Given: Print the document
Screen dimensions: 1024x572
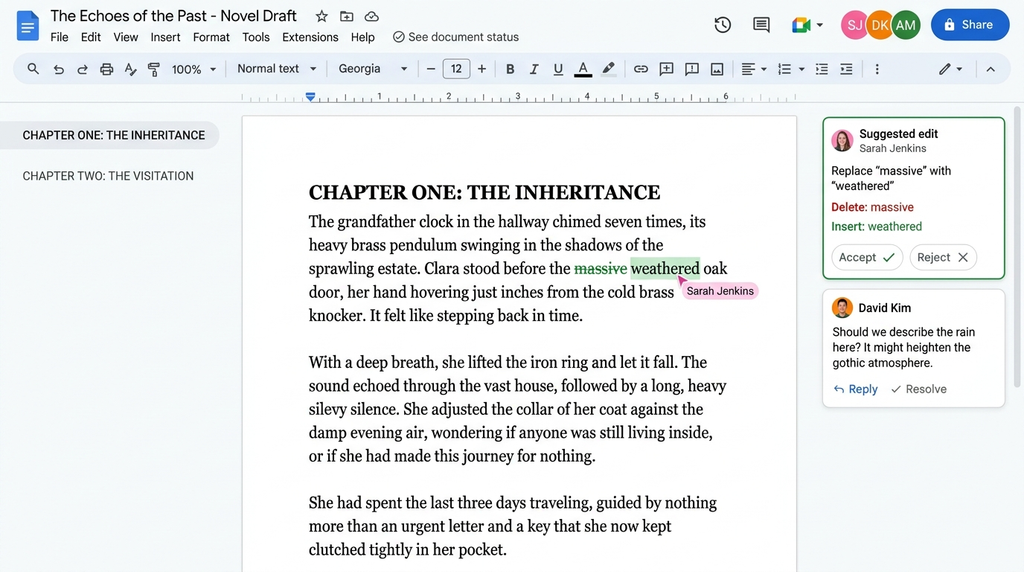Looking at the screenshot, I should [x=106, y=69].
